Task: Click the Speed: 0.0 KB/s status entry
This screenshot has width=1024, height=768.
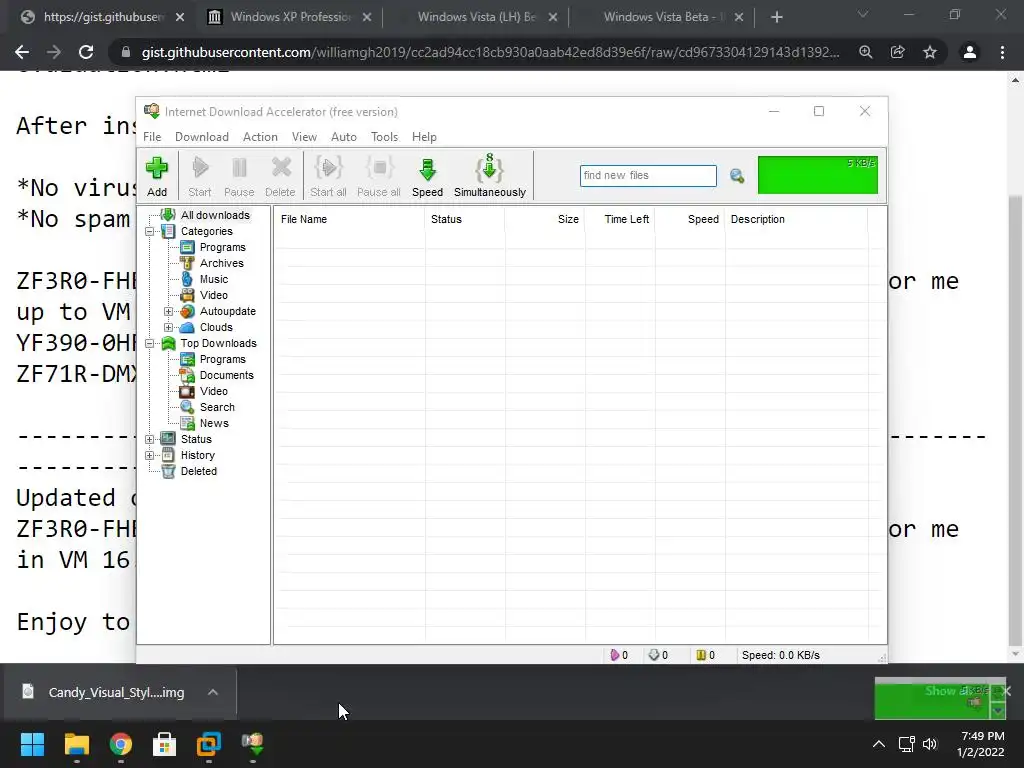Action: (780, 655)
